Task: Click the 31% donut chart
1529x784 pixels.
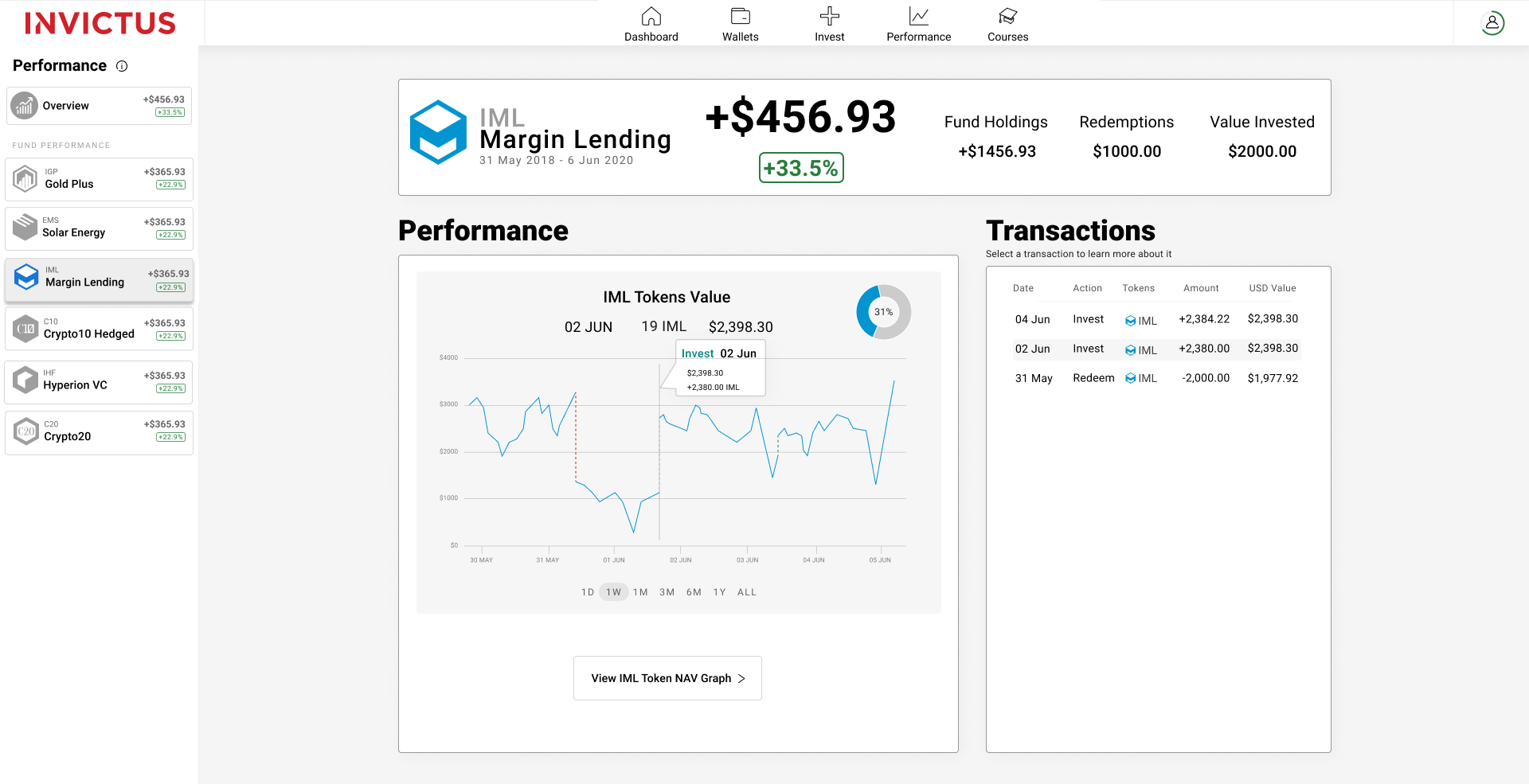Action: [x=883, y=312]
